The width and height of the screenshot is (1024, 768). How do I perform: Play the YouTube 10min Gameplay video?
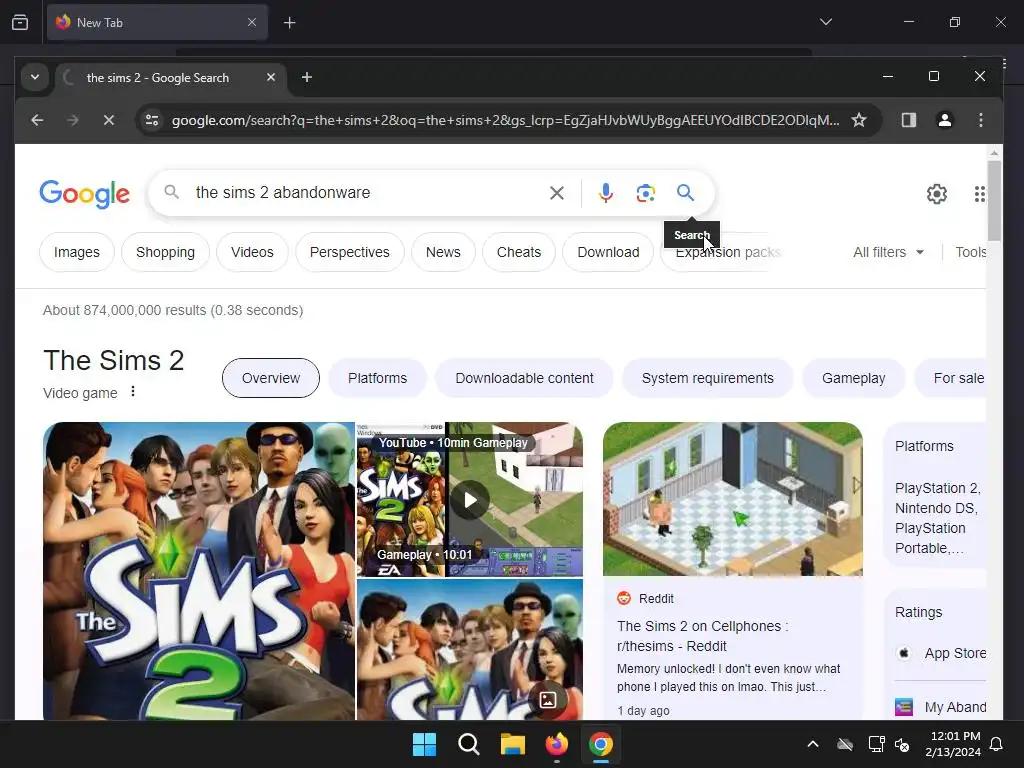[x=470, y=500]
